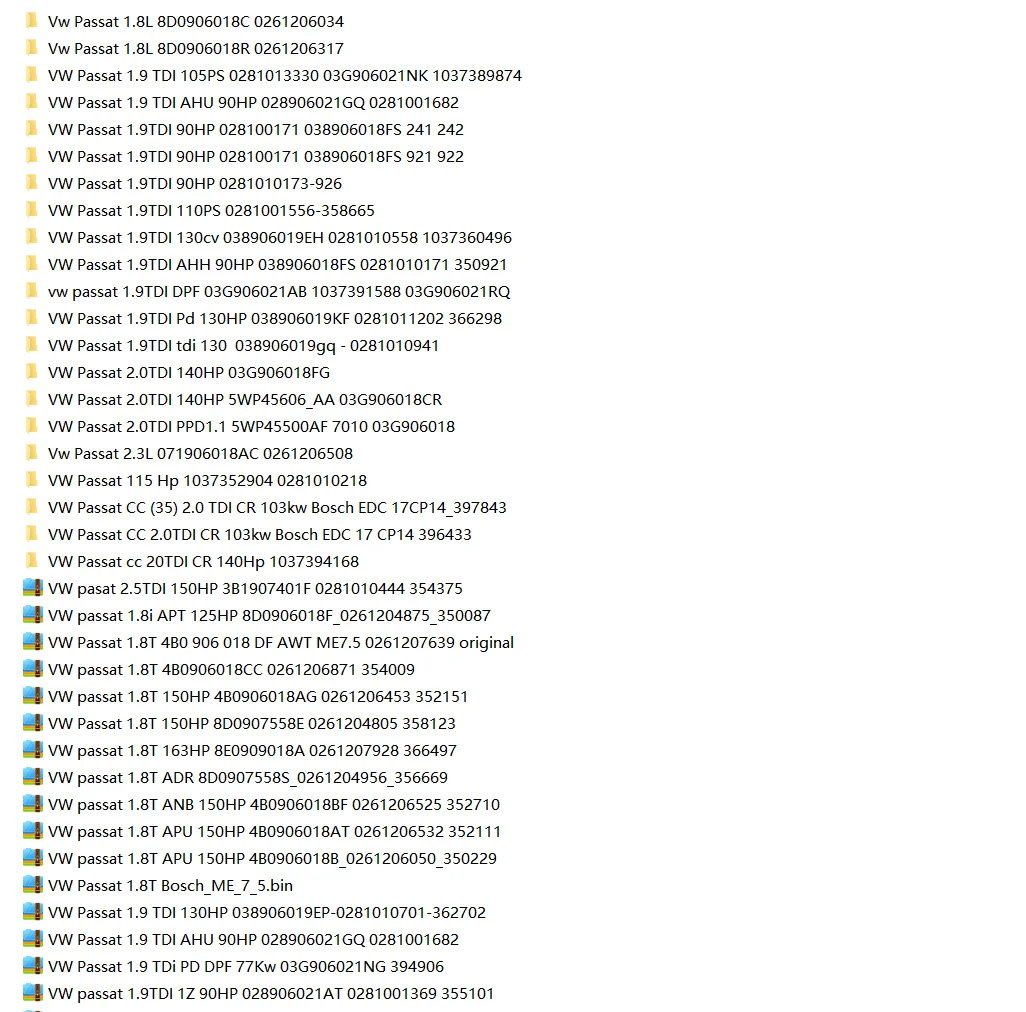Click folder icon of Vw Passat 1.8L 8D0906018C 0261206034
The width and height of the screenshot is (1026, 1012).
(x=31, y=21)
